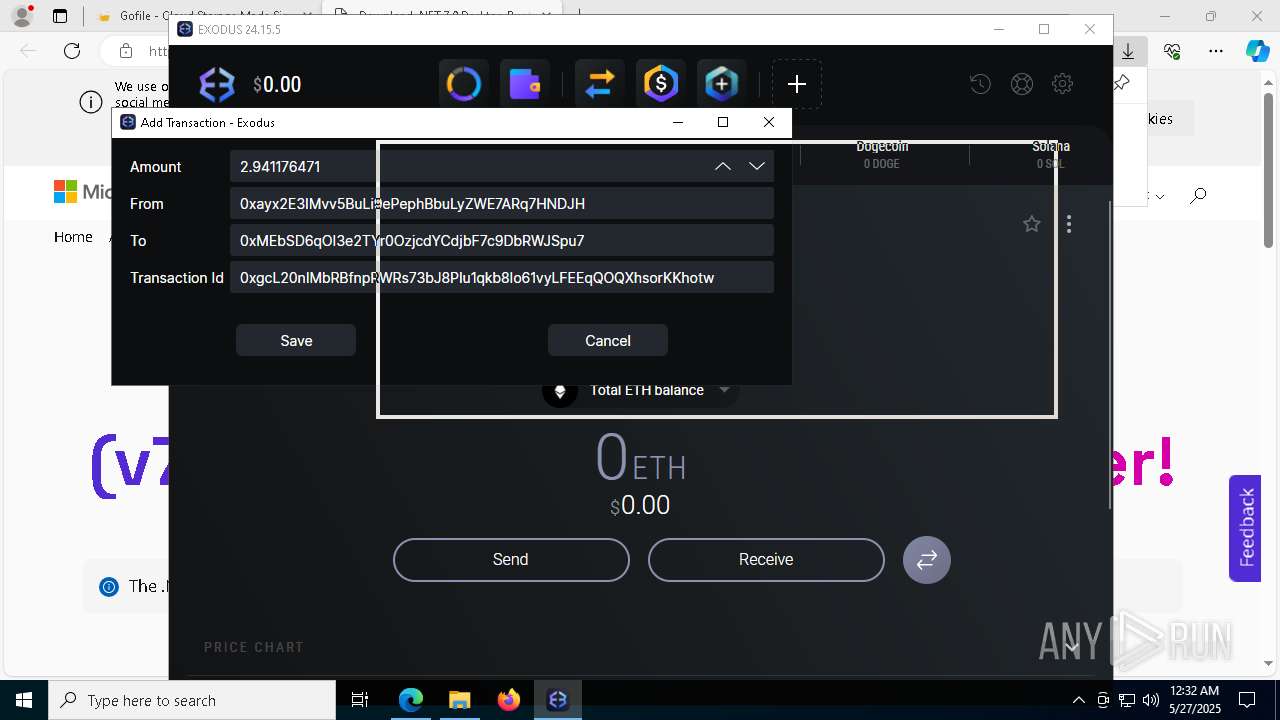Close the Add Transaction dialog
The width and height of the screenshot is (1280, 720).
(768, 122)
